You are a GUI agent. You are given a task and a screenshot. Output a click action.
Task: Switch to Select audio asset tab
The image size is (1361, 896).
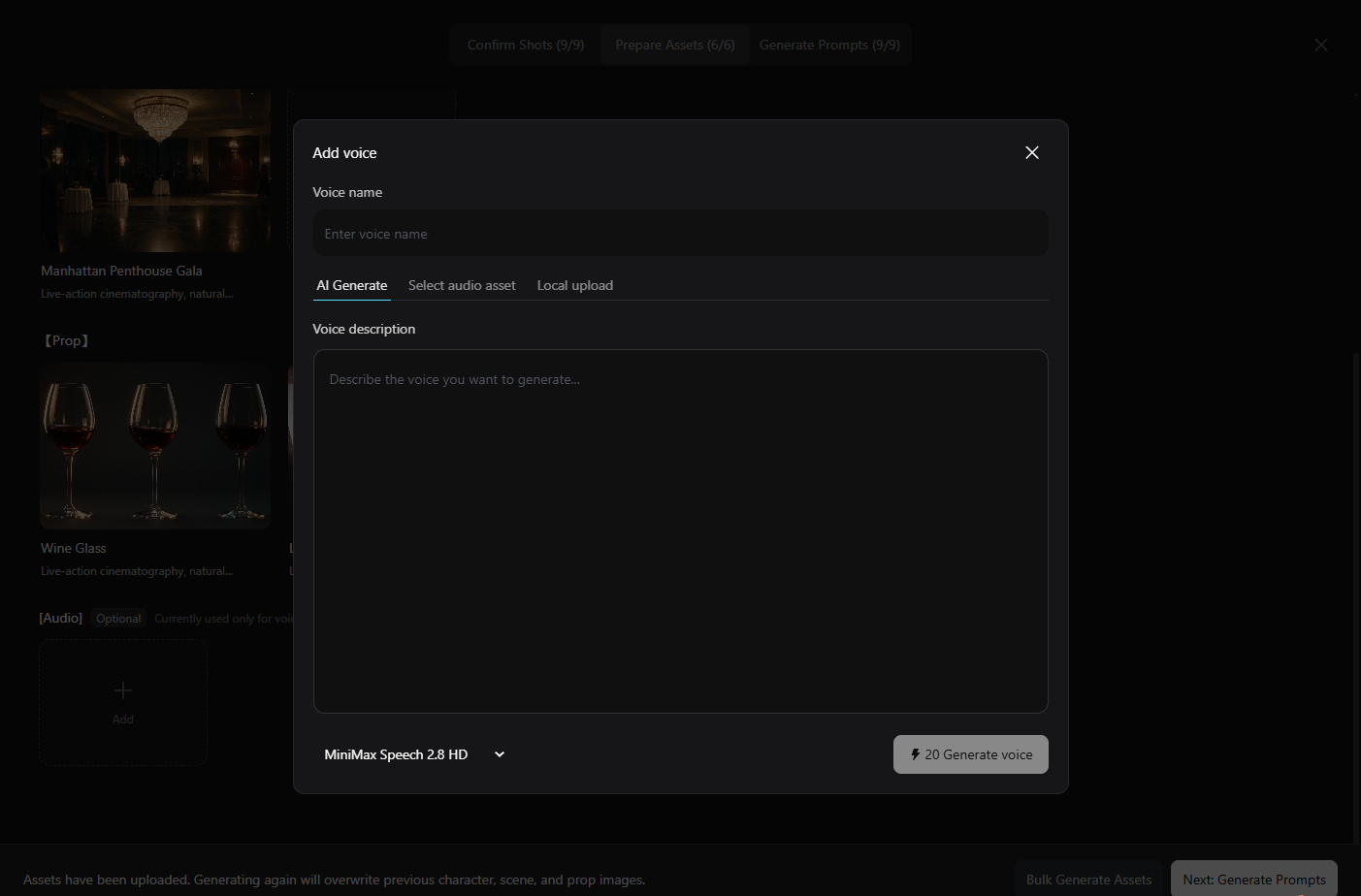[462, 285]
